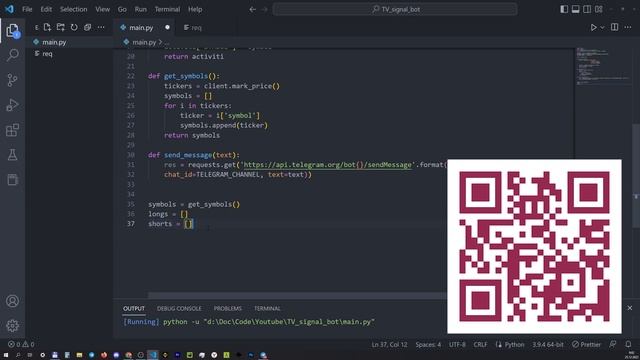Open Explorer views and more actions
Screen dimensions: 640x360
pos(101,27)
